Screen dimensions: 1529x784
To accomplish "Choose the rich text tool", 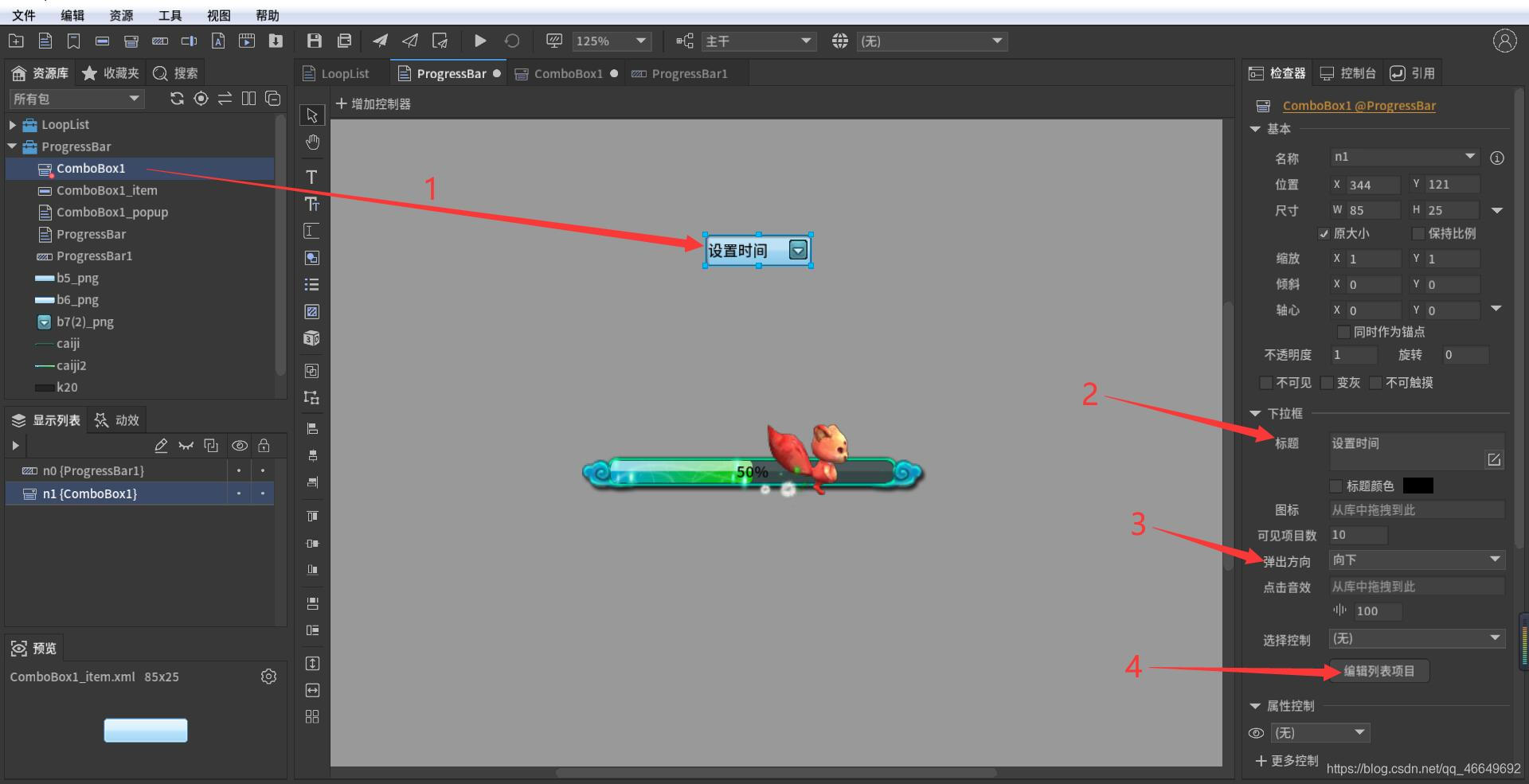I will tap(312, 204).
